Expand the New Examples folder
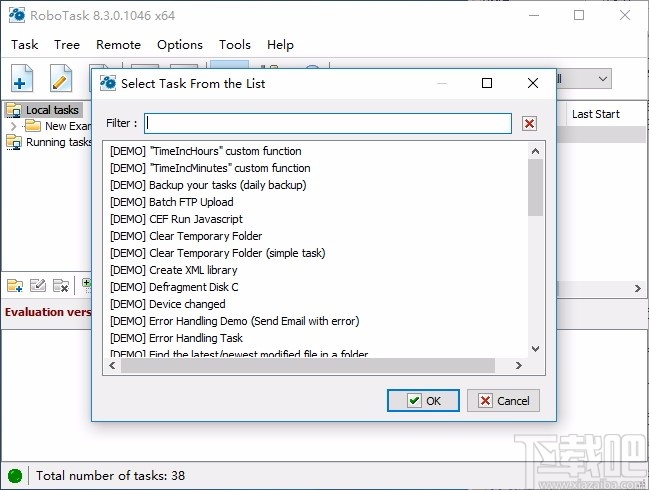 [13, 126]
